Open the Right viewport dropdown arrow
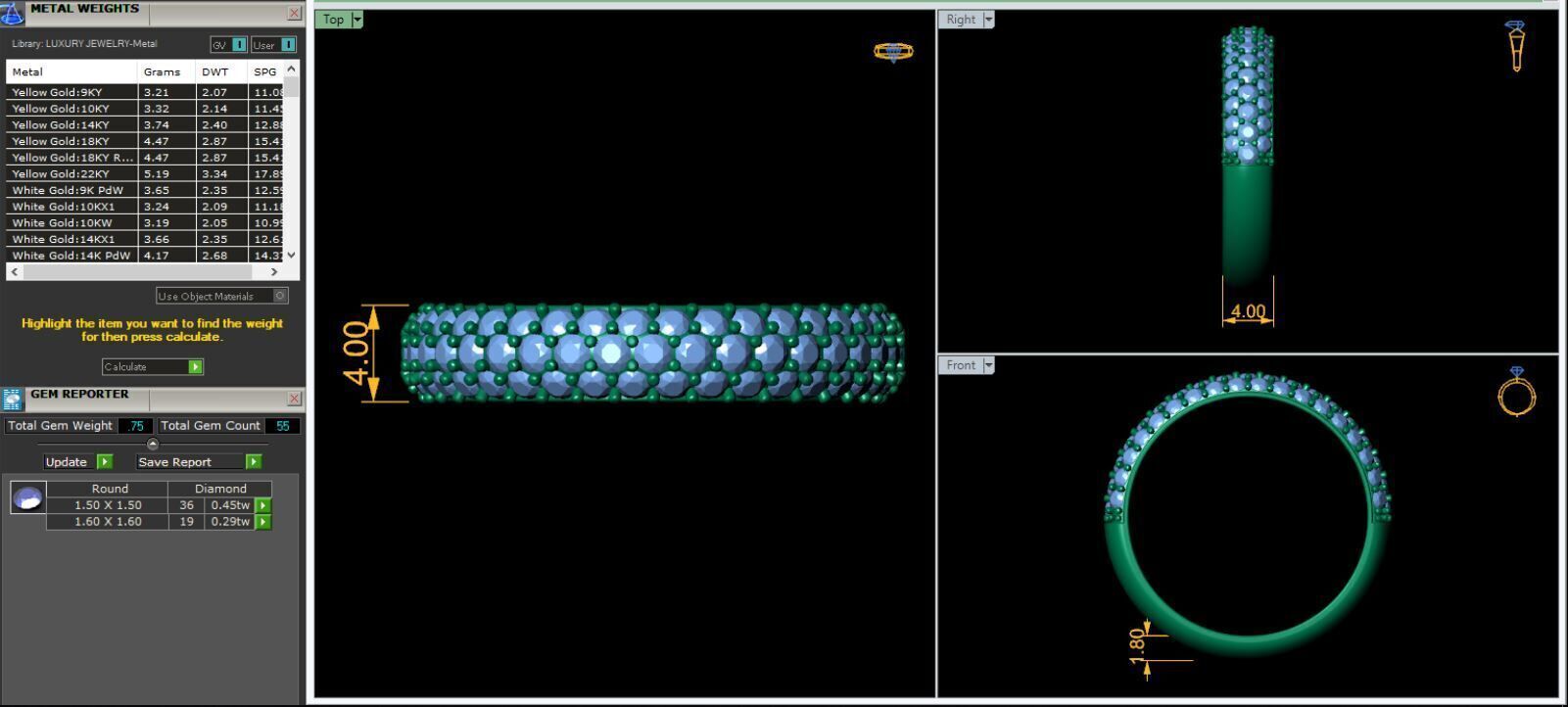 [988, 20]
